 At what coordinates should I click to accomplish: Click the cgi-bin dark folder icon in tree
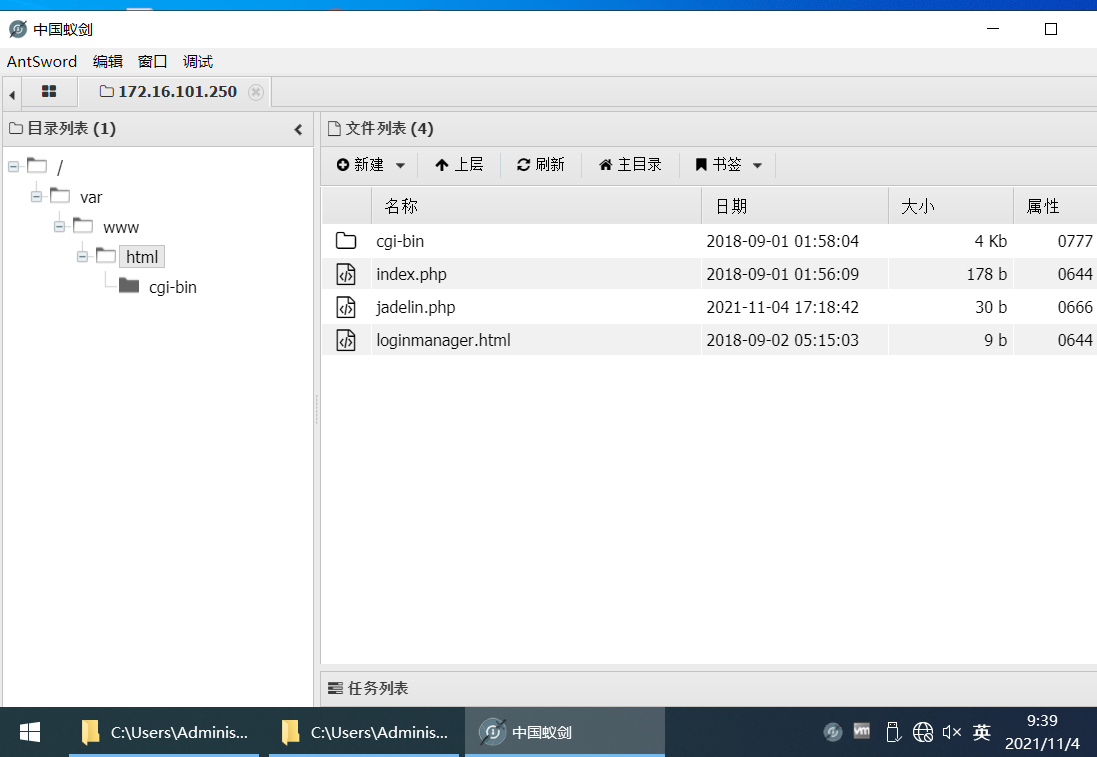129,285
